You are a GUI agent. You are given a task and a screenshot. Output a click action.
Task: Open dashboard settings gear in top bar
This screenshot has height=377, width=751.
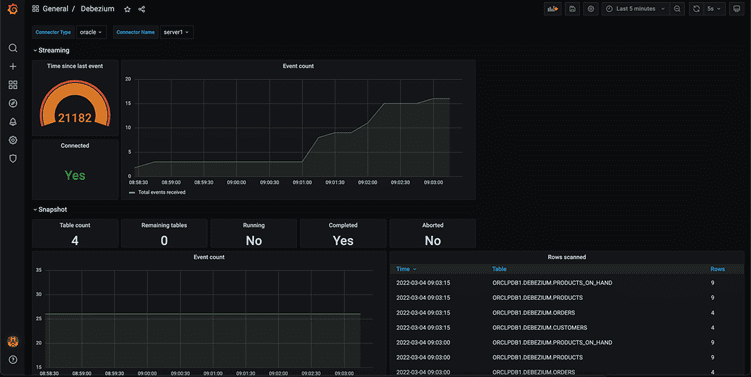pyautogui.click(x=591, y=9)
